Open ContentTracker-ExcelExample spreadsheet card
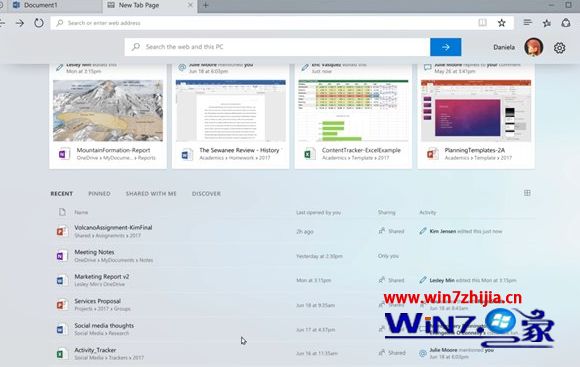 tap(353, 116)
